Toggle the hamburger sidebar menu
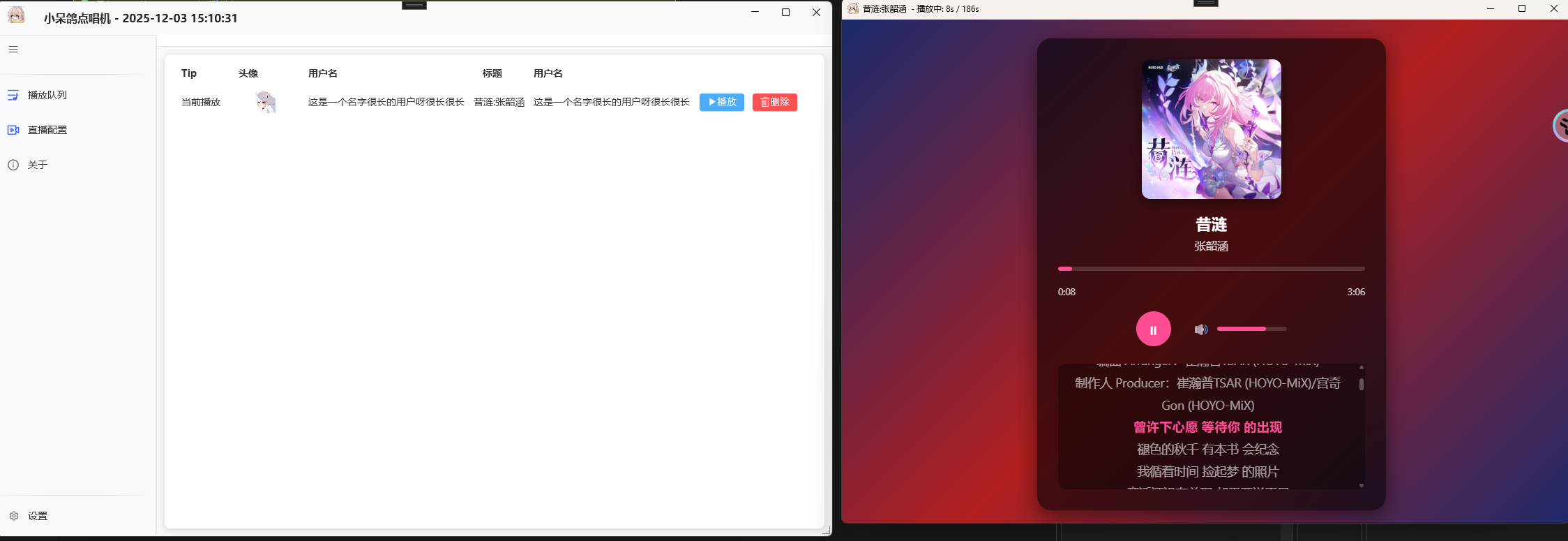This screenshot has height=541, width=1568. [x=13, y=50]
